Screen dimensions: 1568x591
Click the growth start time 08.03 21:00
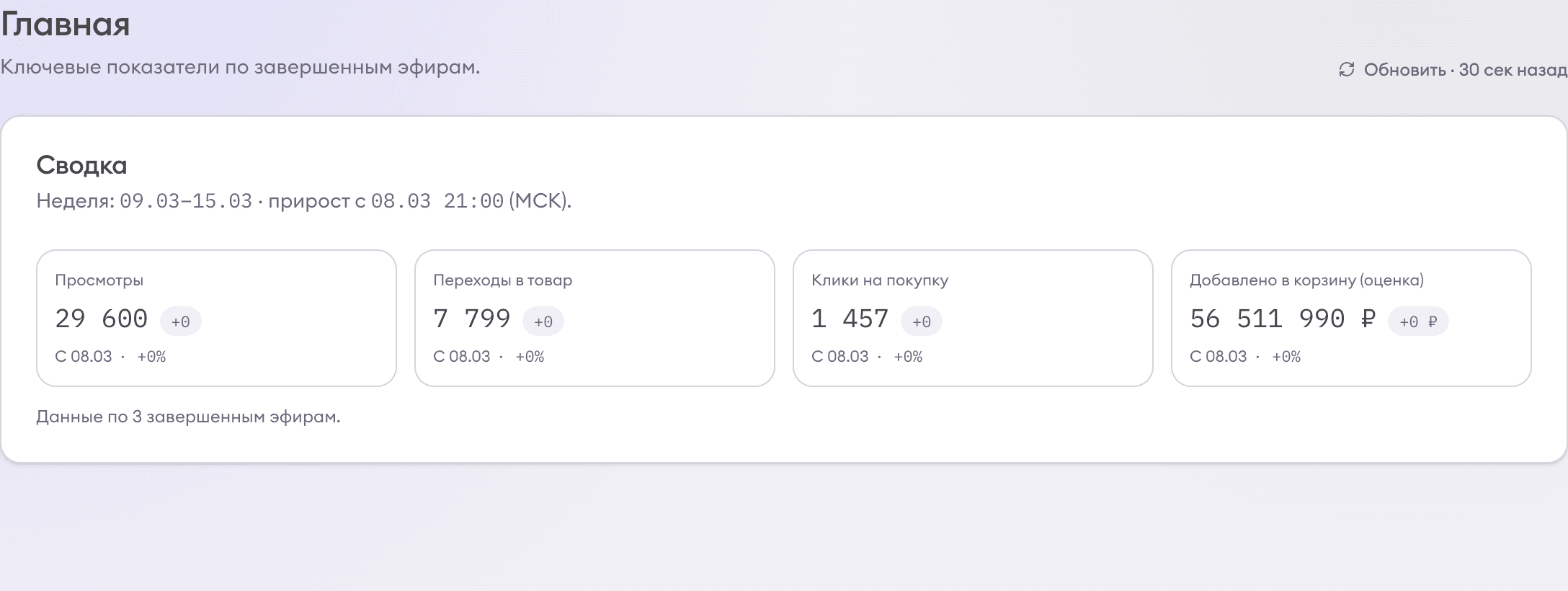pyautogui.click(x=437, y=200)
